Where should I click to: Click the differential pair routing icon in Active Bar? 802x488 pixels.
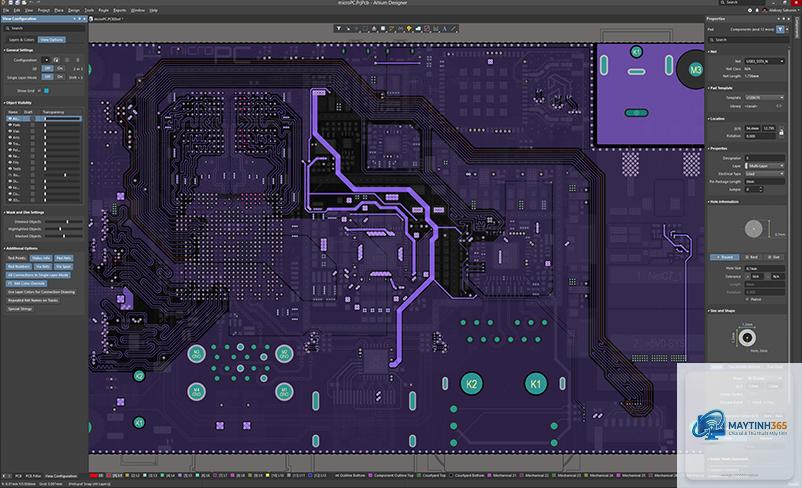(400, 28)
